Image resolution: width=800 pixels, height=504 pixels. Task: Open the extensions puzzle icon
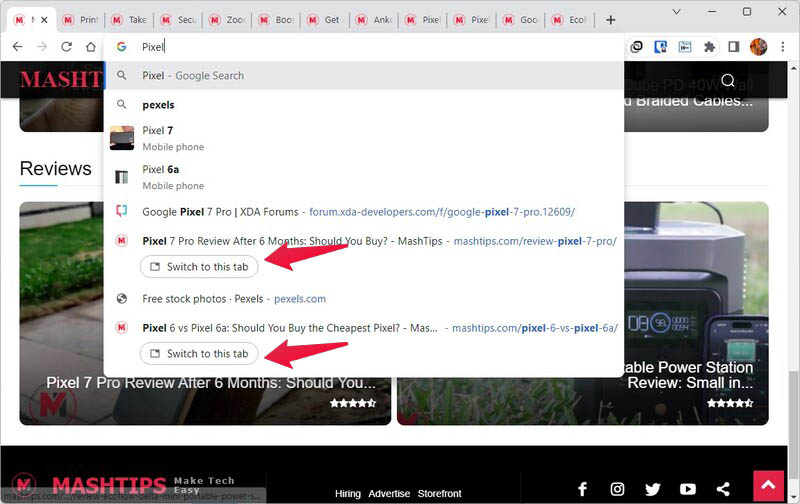point(709,47)
